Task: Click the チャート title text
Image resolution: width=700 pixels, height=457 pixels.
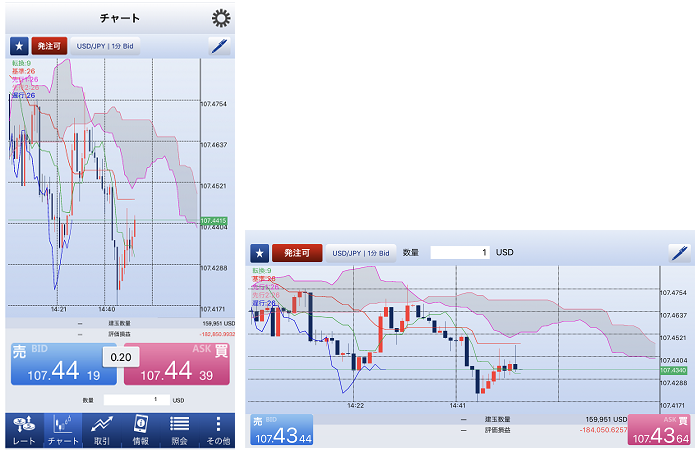Action: [120, 18]
